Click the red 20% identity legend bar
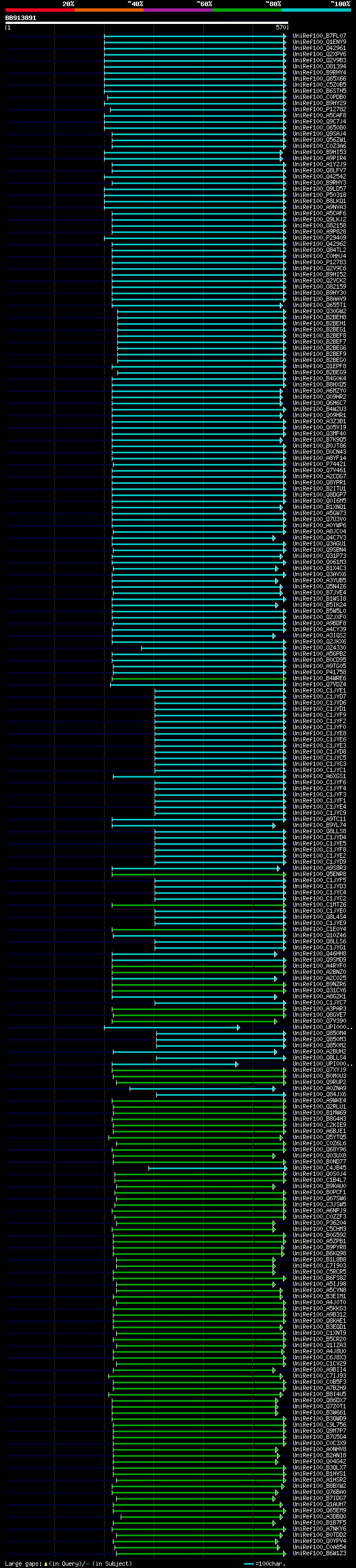 coord(39,10)
